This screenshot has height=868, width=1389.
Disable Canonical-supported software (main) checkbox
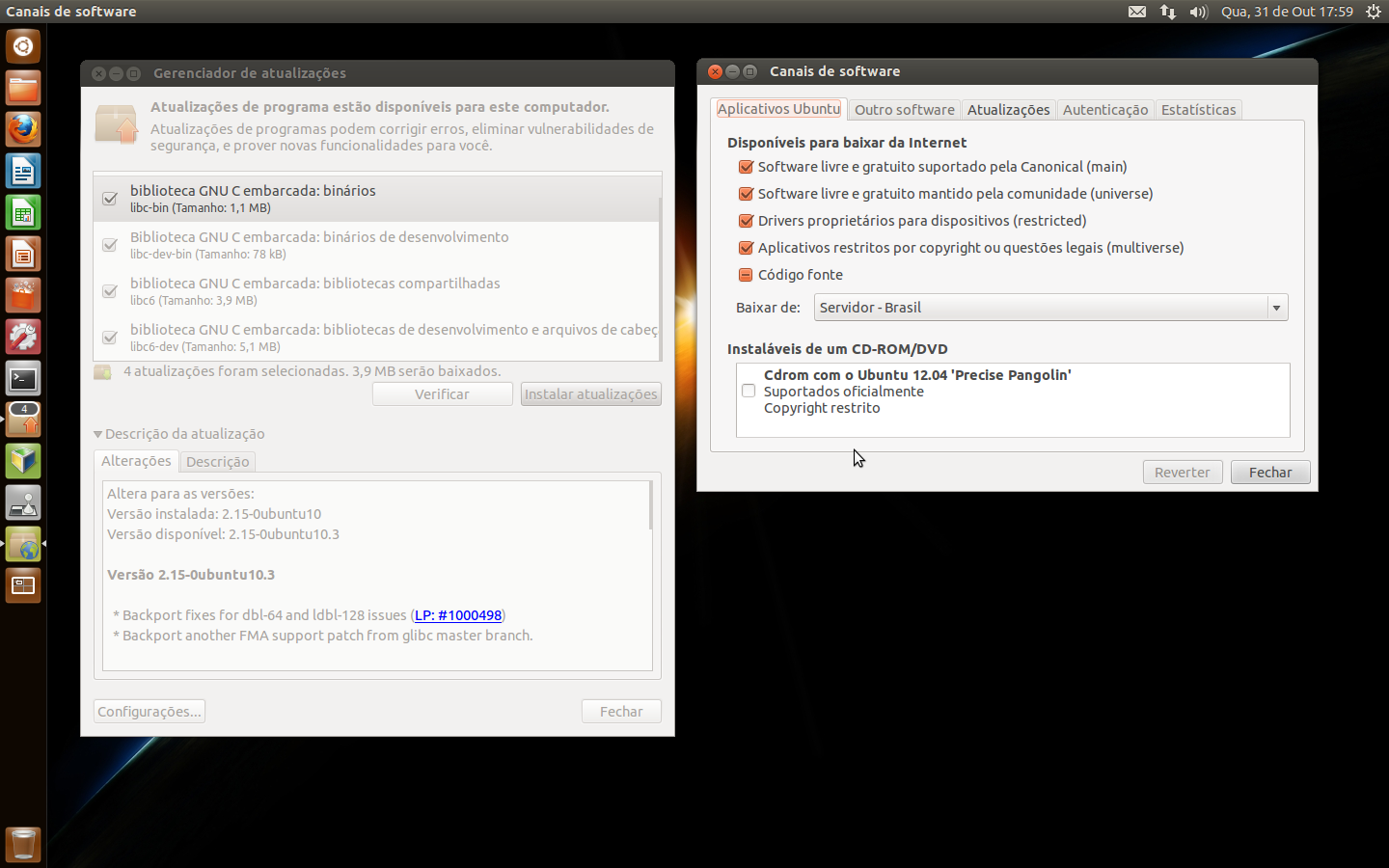746,167
